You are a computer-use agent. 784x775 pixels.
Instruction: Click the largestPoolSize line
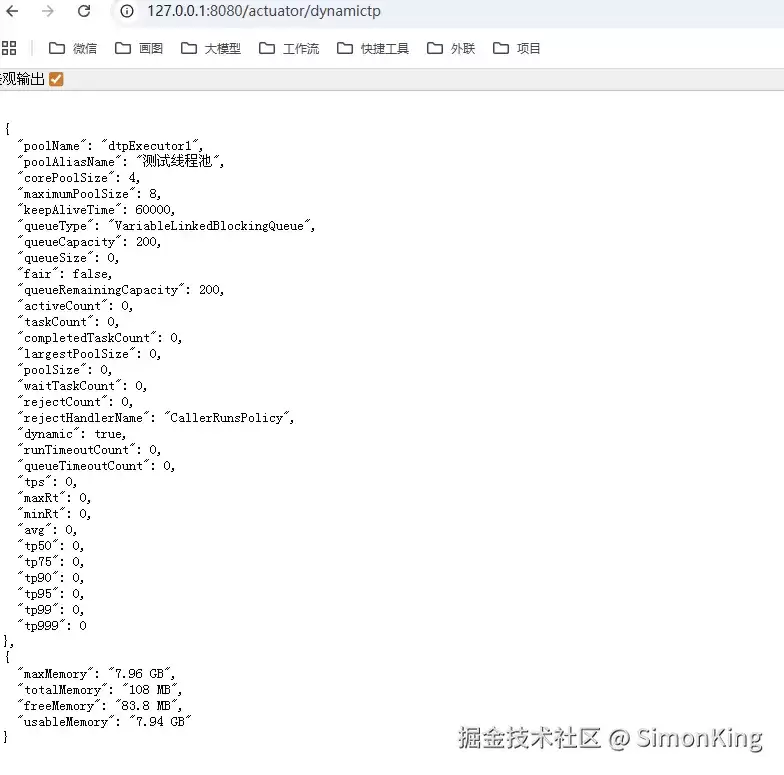(89, 354)
